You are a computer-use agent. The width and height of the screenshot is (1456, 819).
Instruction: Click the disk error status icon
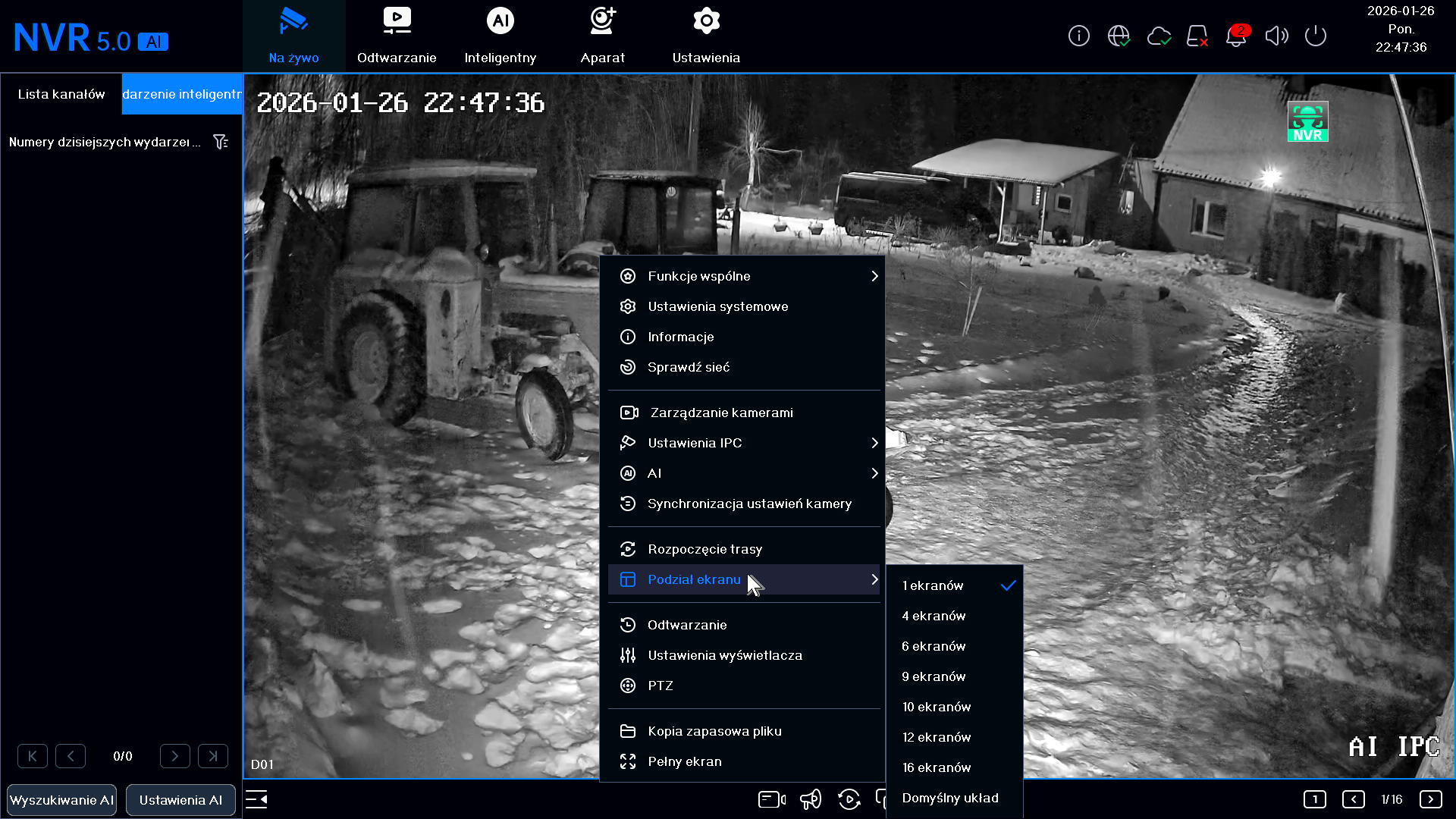[1197, 36]
